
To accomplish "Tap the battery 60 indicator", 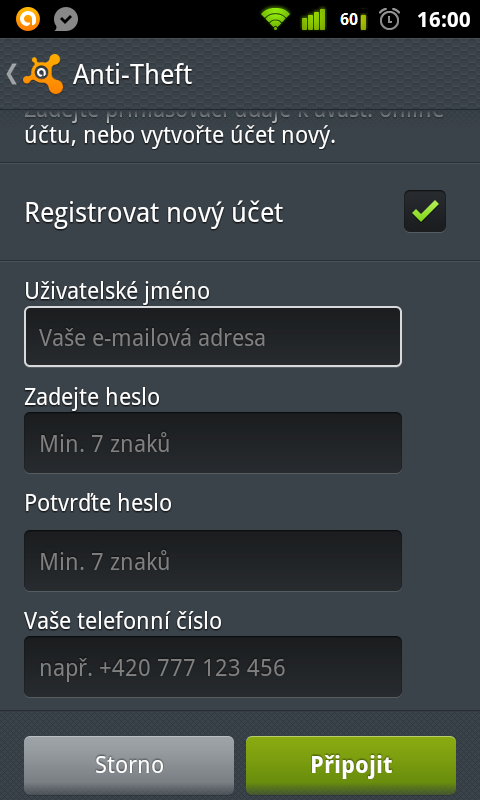I will [x=353, y=20].
